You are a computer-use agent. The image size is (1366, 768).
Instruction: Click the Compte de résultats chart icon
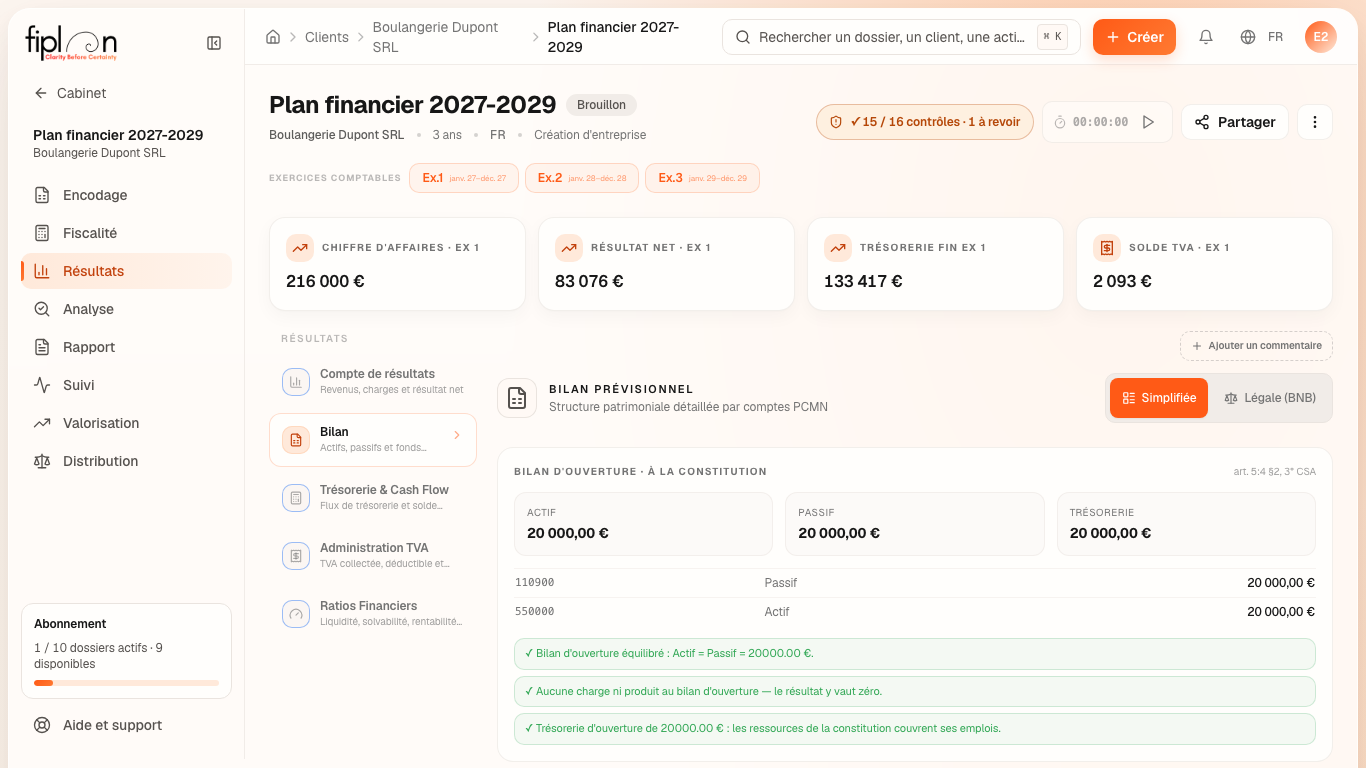296,381
